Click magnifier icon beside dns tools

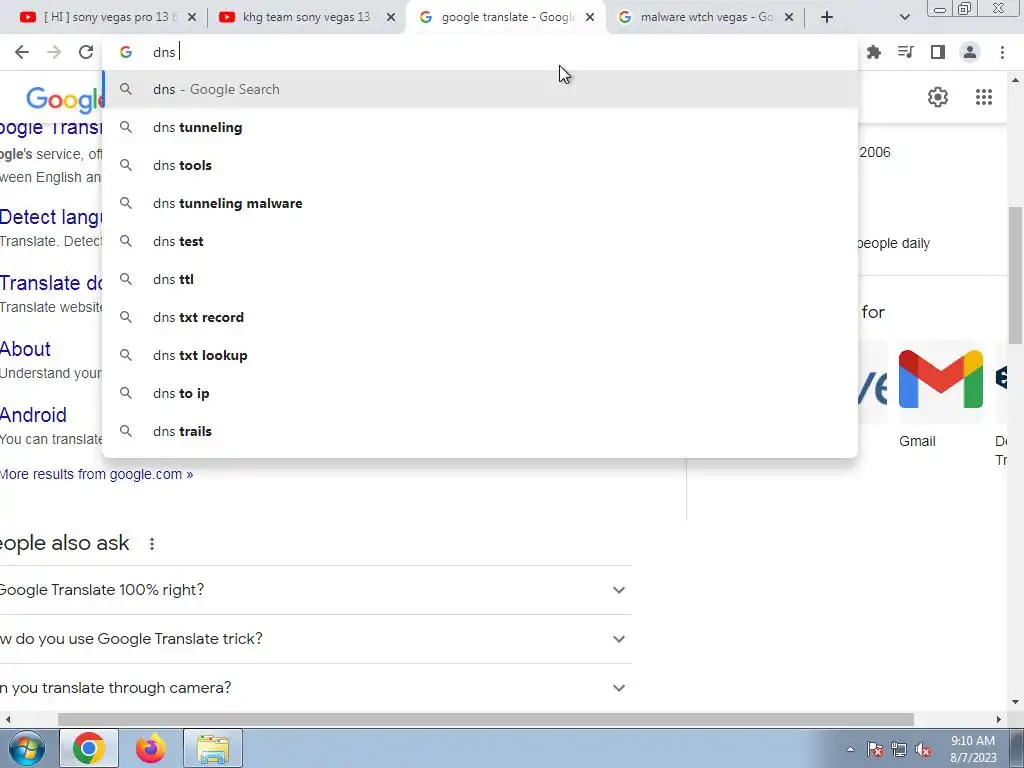126,165
